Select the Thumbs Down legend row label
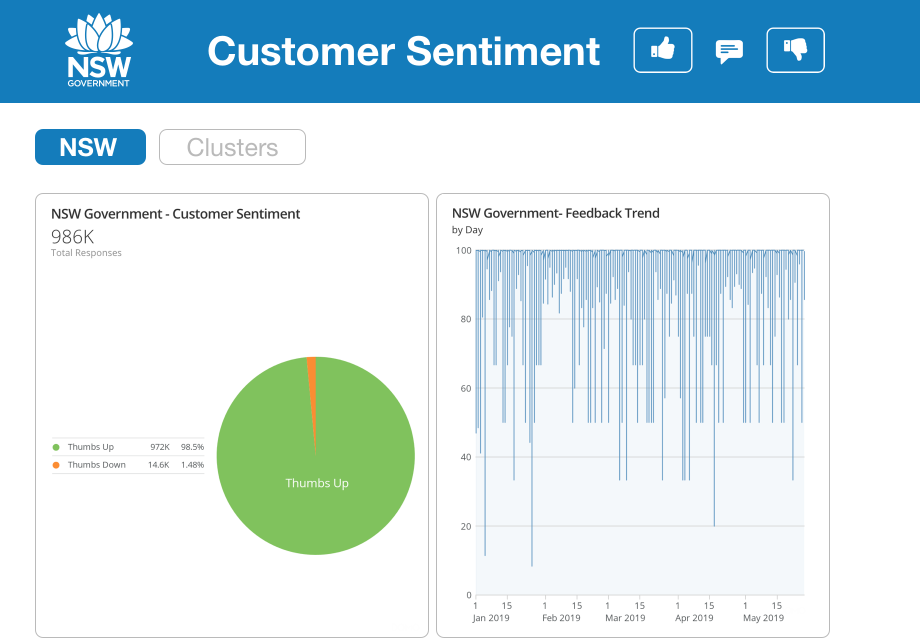 pyautogui.click(x=97, y=465)
